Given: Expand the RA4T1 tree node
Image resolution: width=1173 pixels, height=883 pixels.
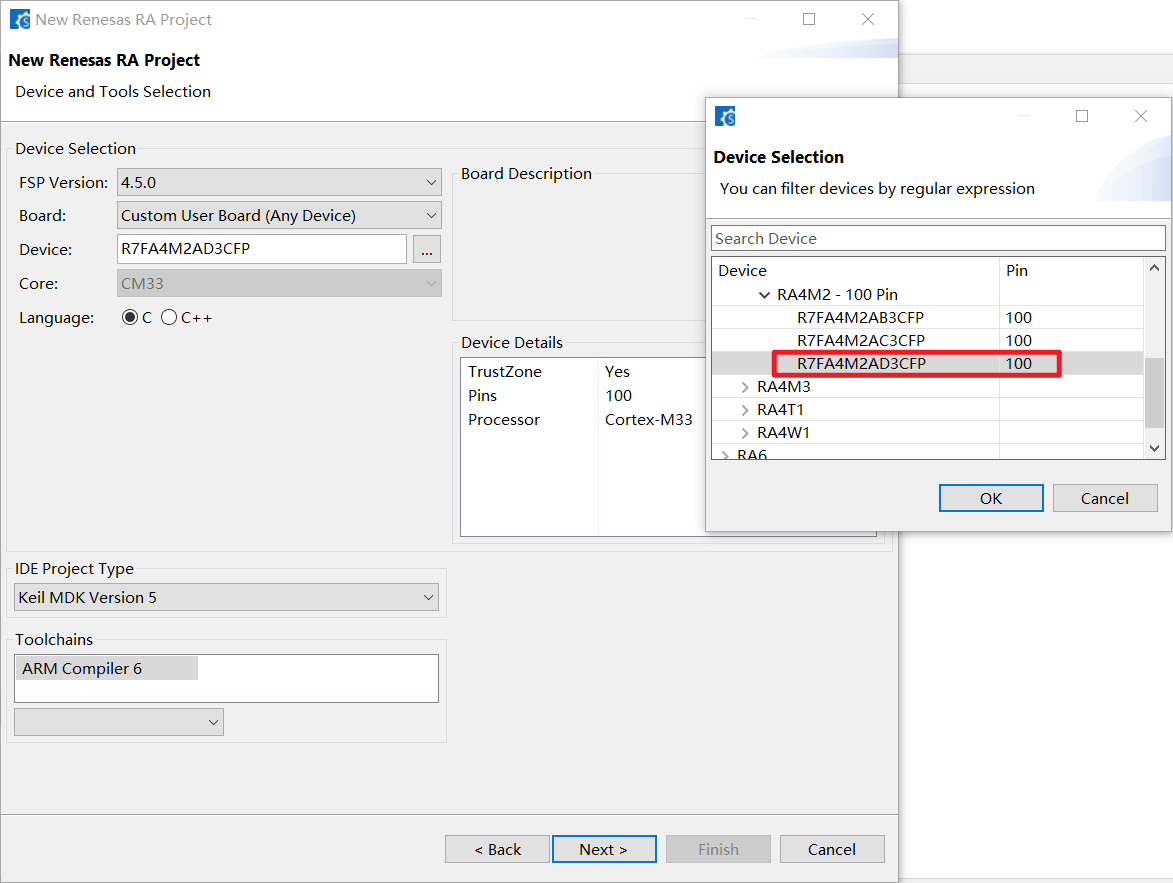Looking at the screenshot, I should [x=744, y=410].
